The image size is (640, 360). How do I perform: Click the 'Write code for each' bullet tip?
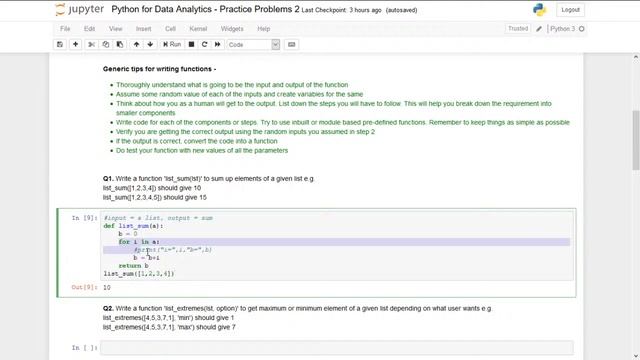click(x=342, y=122)
